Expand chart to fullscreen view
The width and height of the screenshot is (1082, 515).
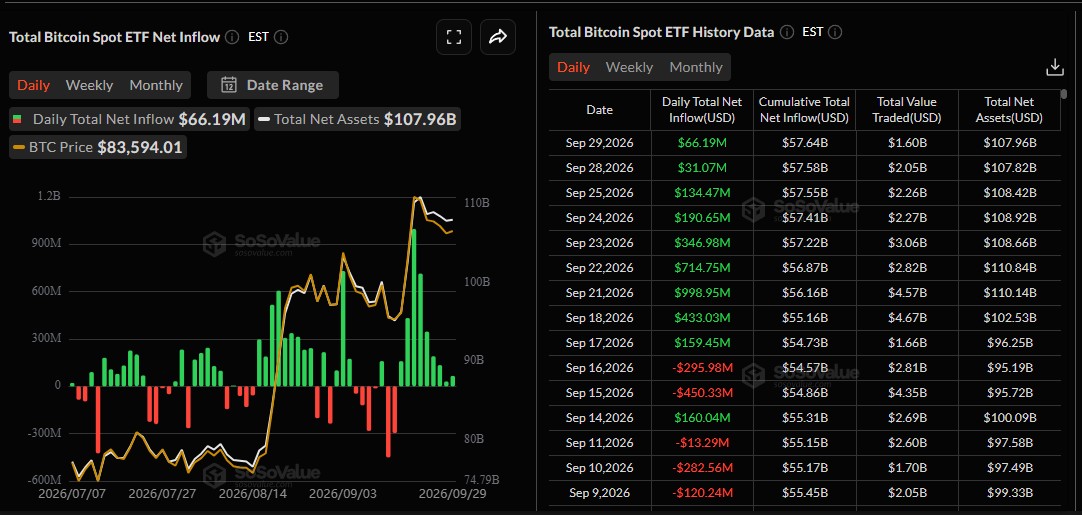[x=453, y=37]
